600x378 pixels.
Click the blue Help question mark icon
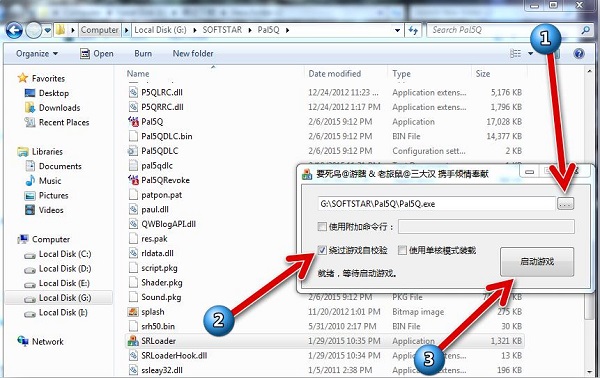tap(579, 54)
